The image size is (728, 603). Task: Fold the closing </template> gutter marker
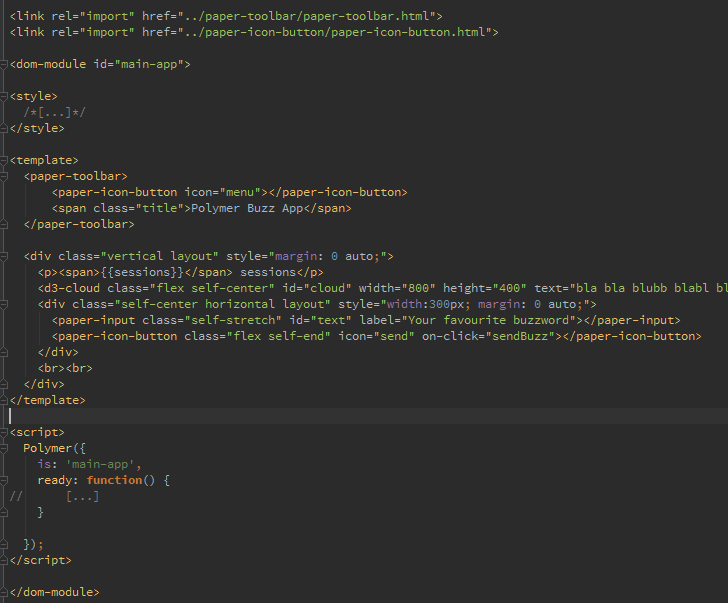point(4,400)
